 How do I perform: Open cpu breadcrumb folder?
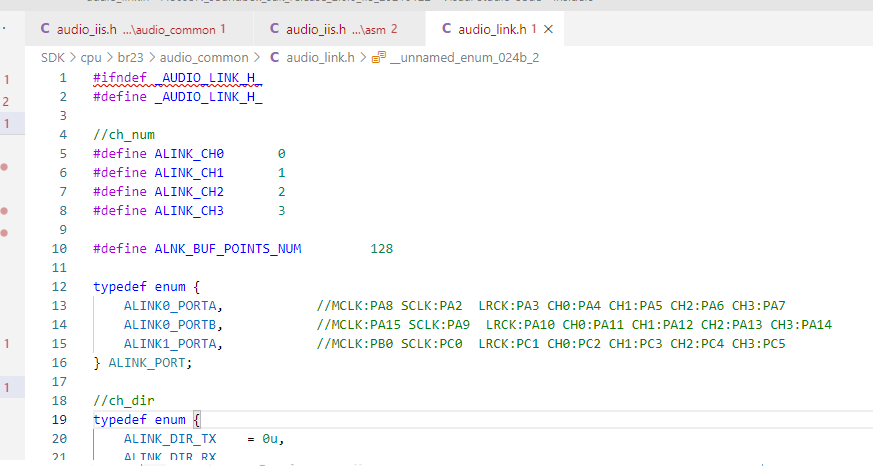click(91, 57)
